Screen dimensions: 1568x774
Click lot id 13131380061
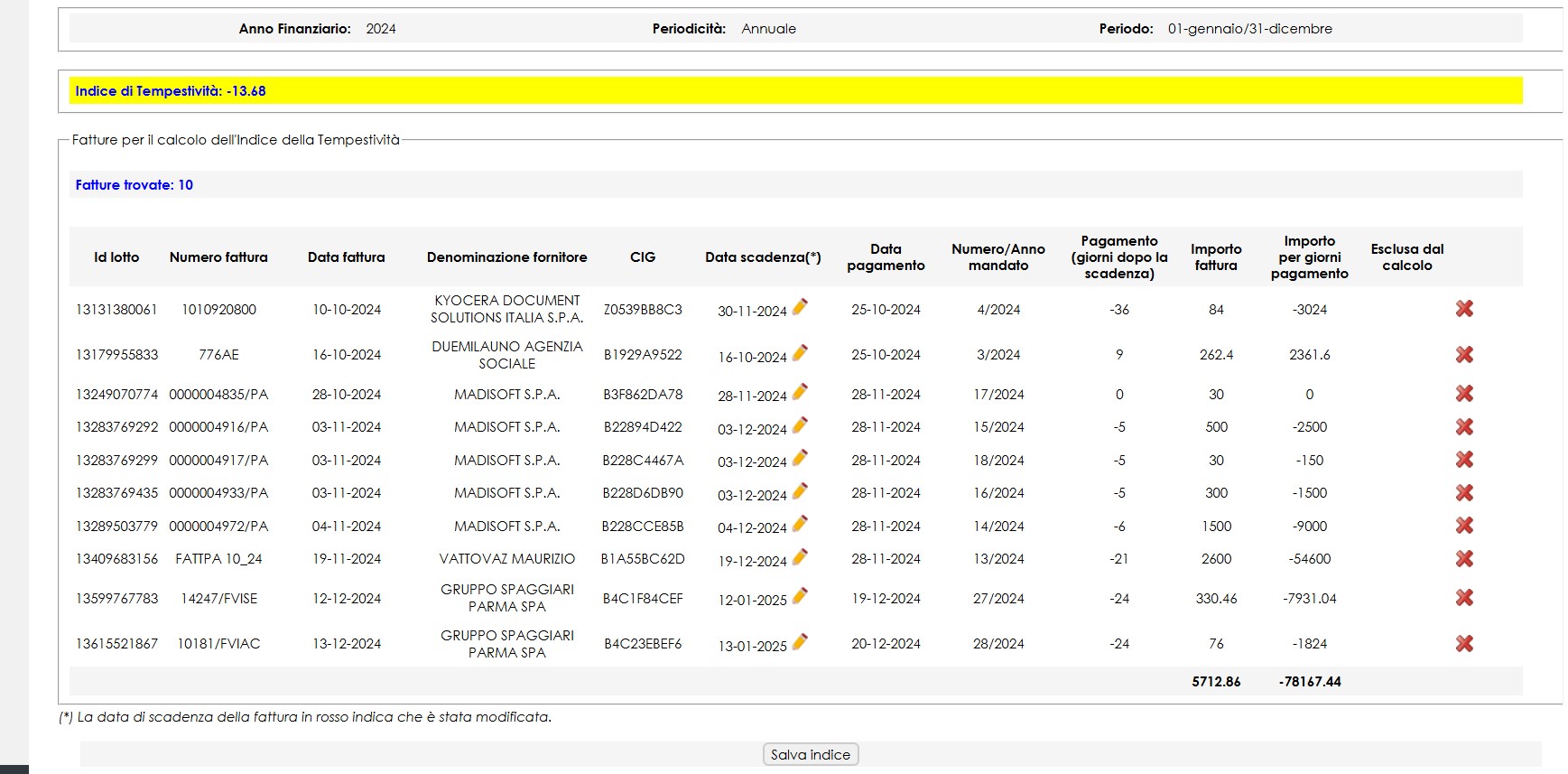(116, 310)
